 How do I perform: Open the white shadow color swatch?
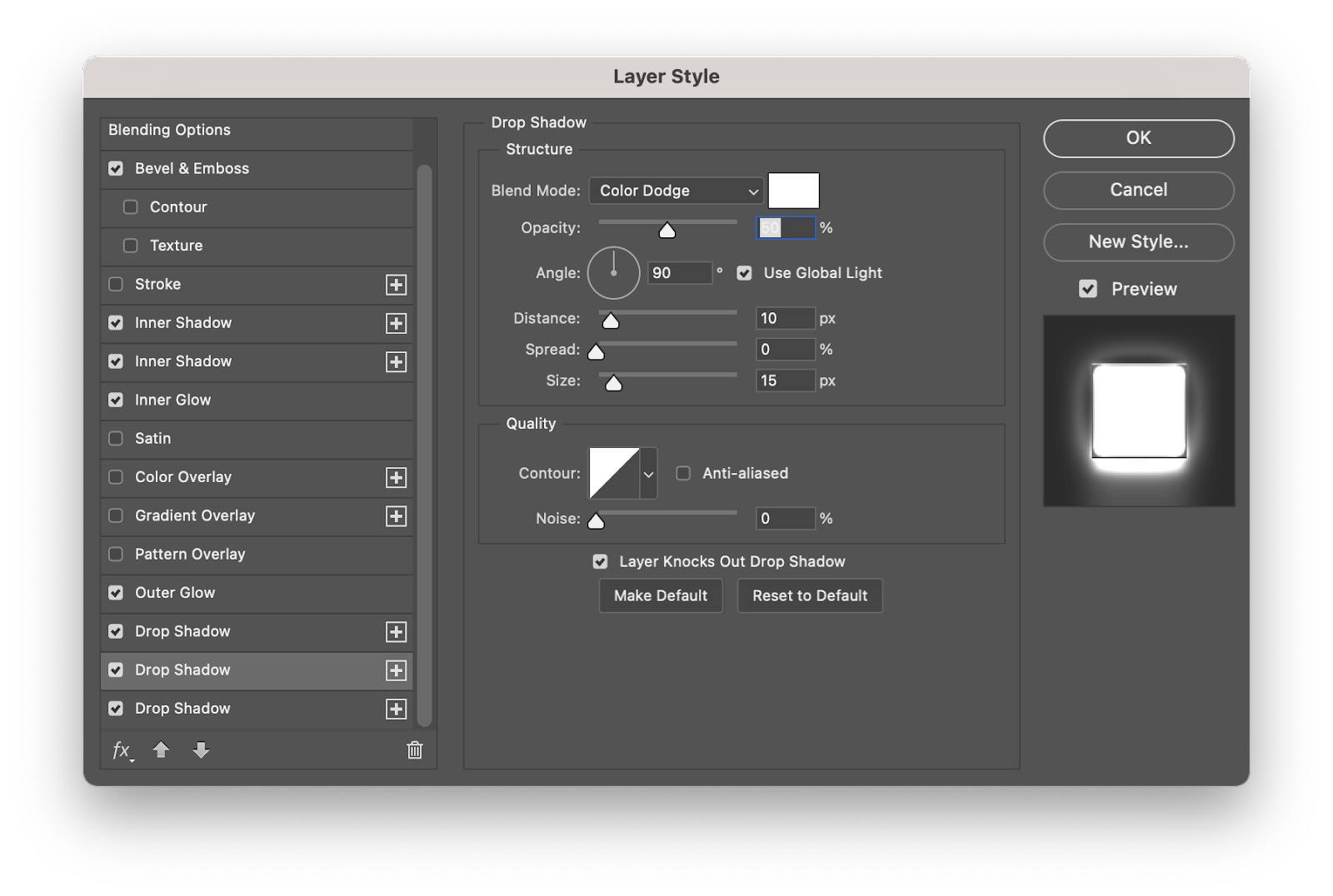click(x=793, y=191)
